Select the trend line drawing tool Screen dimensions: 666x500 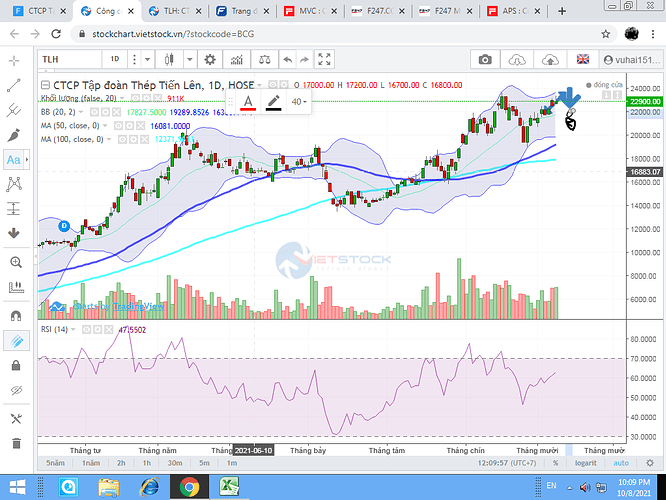14,85
